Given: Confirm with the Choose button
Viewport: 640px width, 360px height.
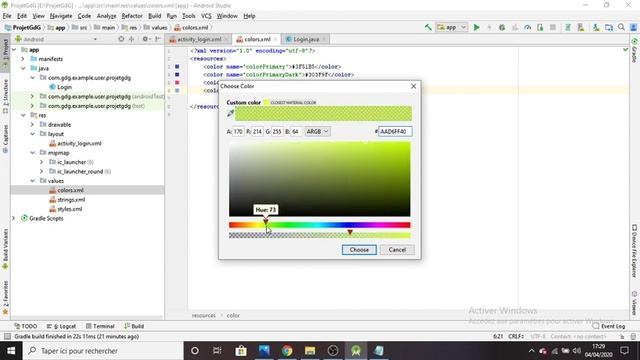Looking at the screenshot, I should [359, 250].
